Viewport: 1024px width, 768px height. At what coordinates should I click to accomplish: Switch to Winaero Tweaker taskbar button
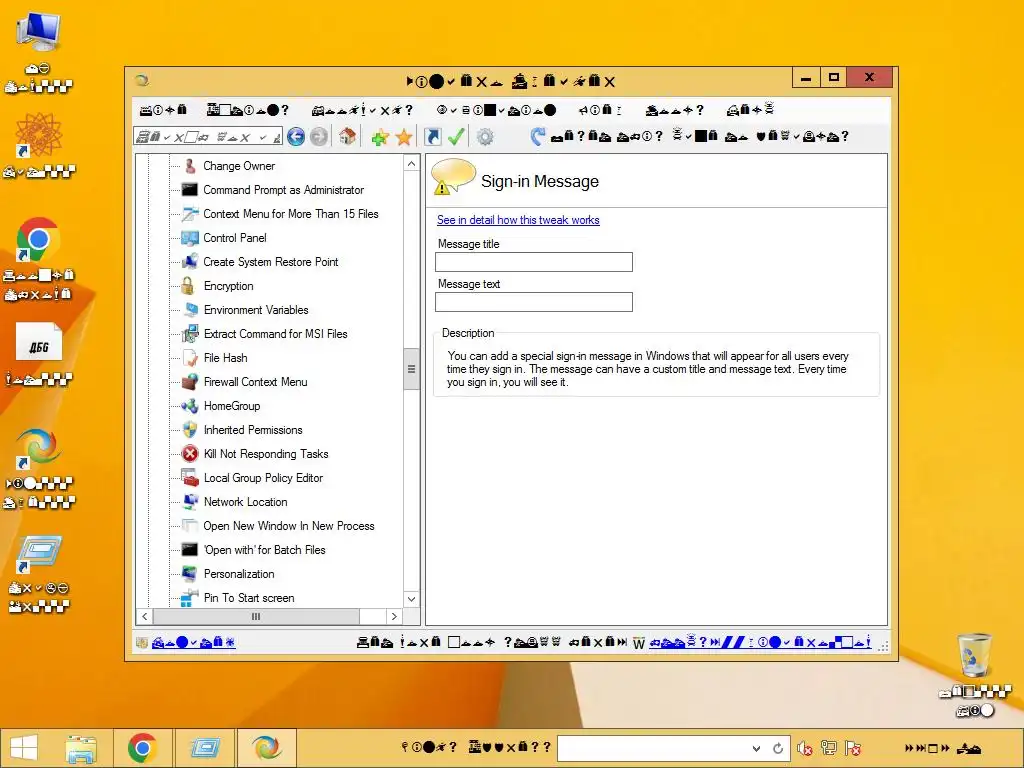[x=266, y=748]
